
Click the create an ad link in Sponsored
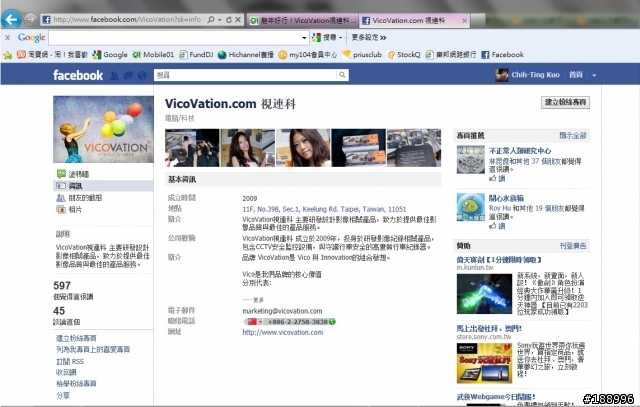coord(573,246)
